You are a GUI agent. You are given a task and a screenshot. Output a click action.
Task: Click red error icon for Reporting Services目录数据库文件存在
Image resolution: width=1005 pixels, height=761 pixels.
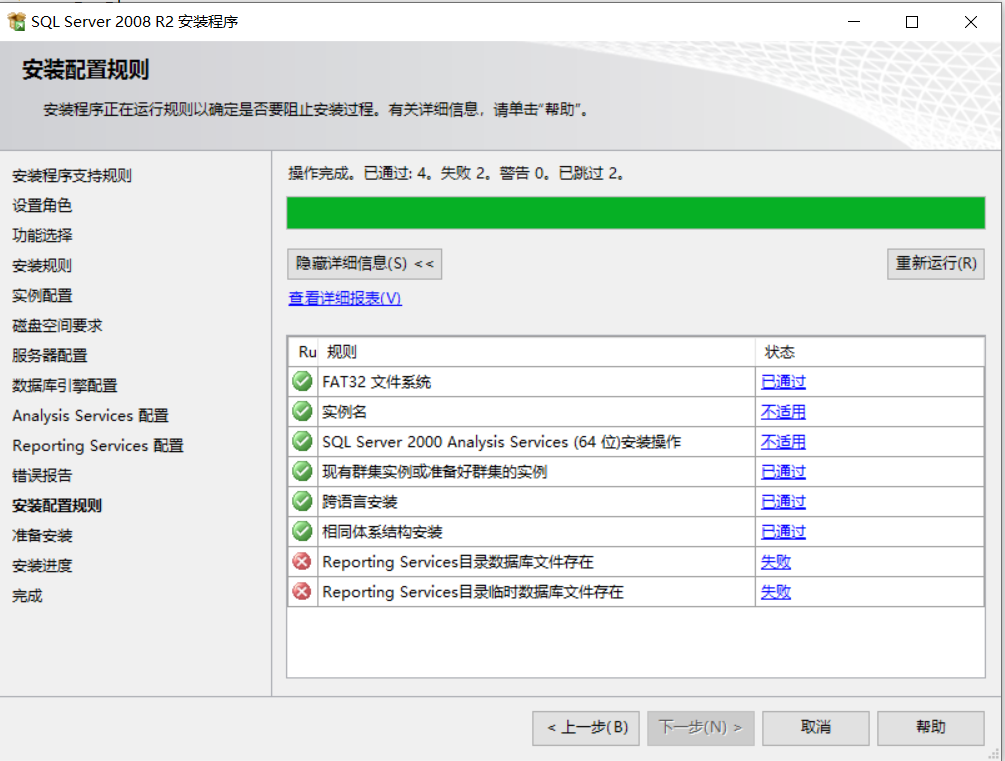point(302,561)
